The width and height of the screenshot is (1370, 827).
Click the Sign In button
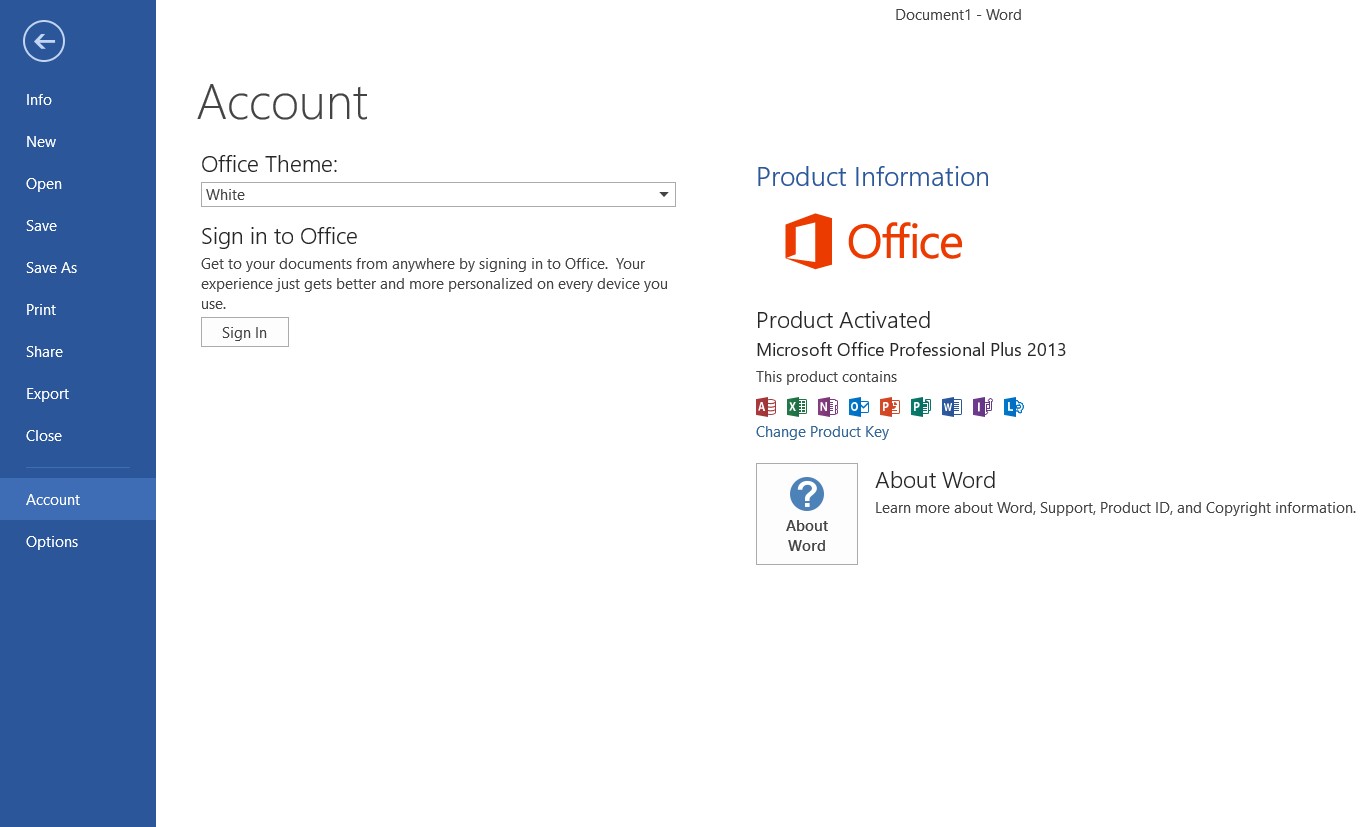click(x=244, y=332)
